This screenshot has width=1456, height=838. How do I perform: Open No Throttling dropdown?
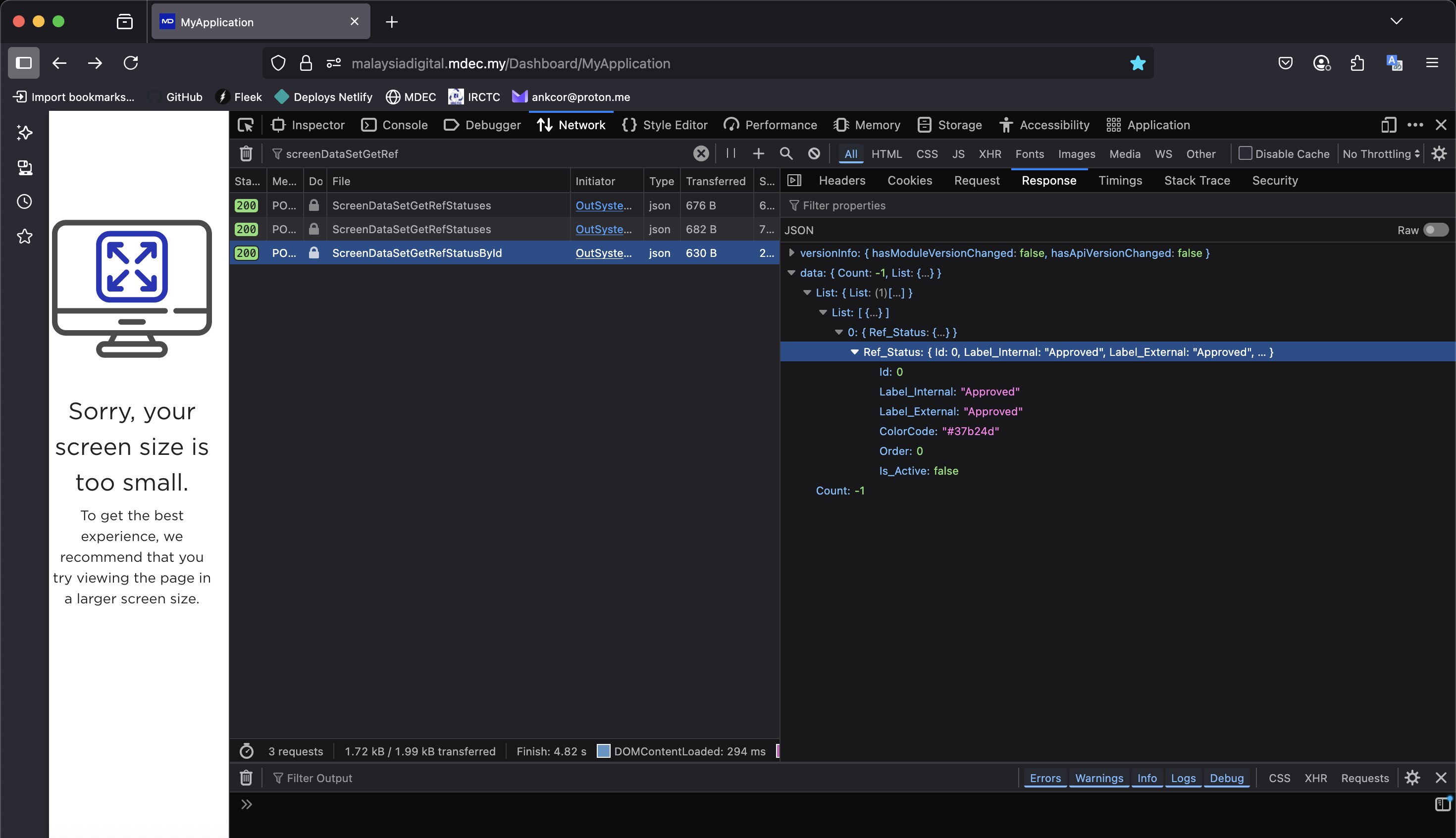coord(1381,153)
